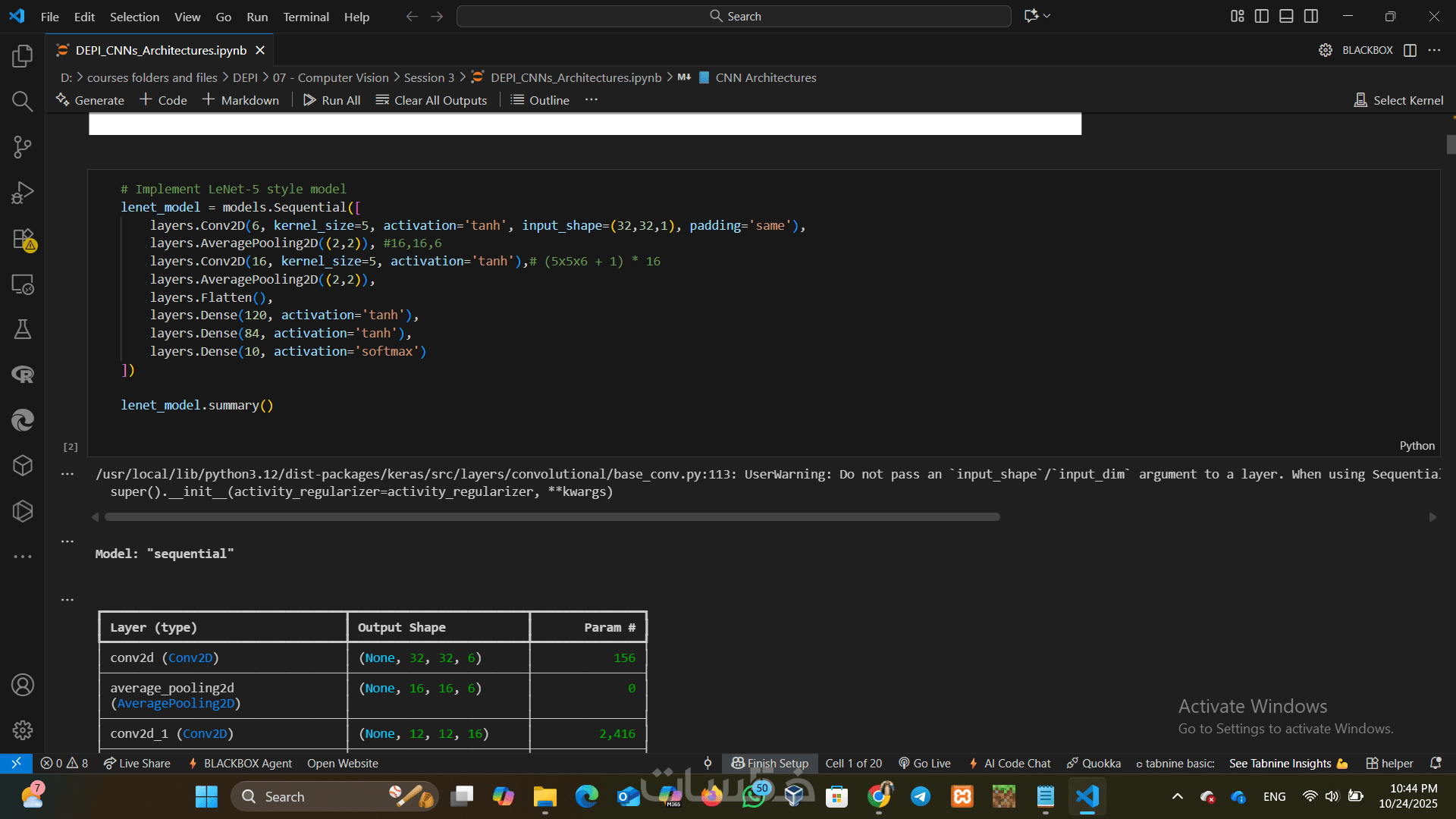Open the Explorer view in activity bar
1456x819 pixels.
point(23,56)
